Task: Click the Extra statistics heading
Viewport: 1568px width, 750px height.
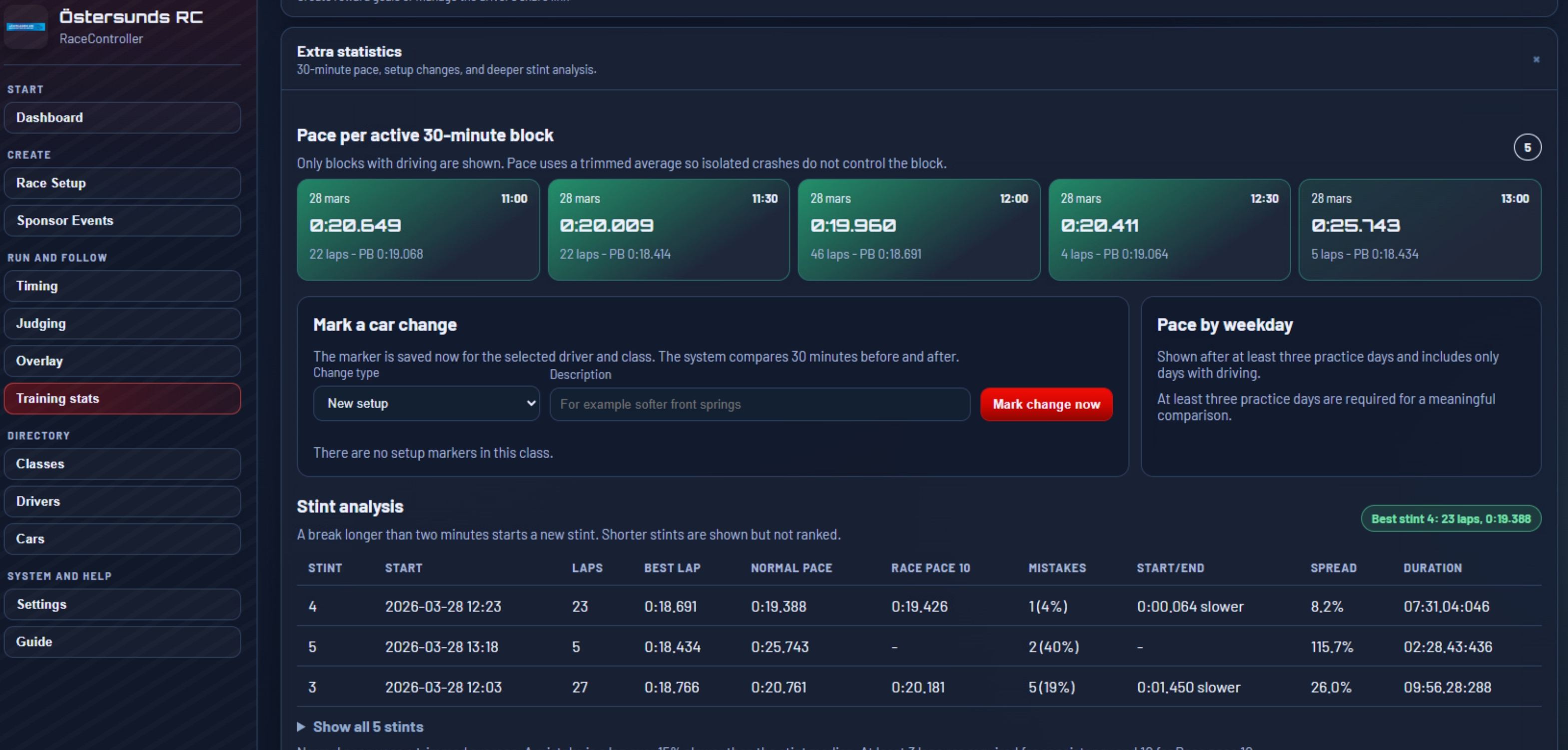Action: point(349,52)
